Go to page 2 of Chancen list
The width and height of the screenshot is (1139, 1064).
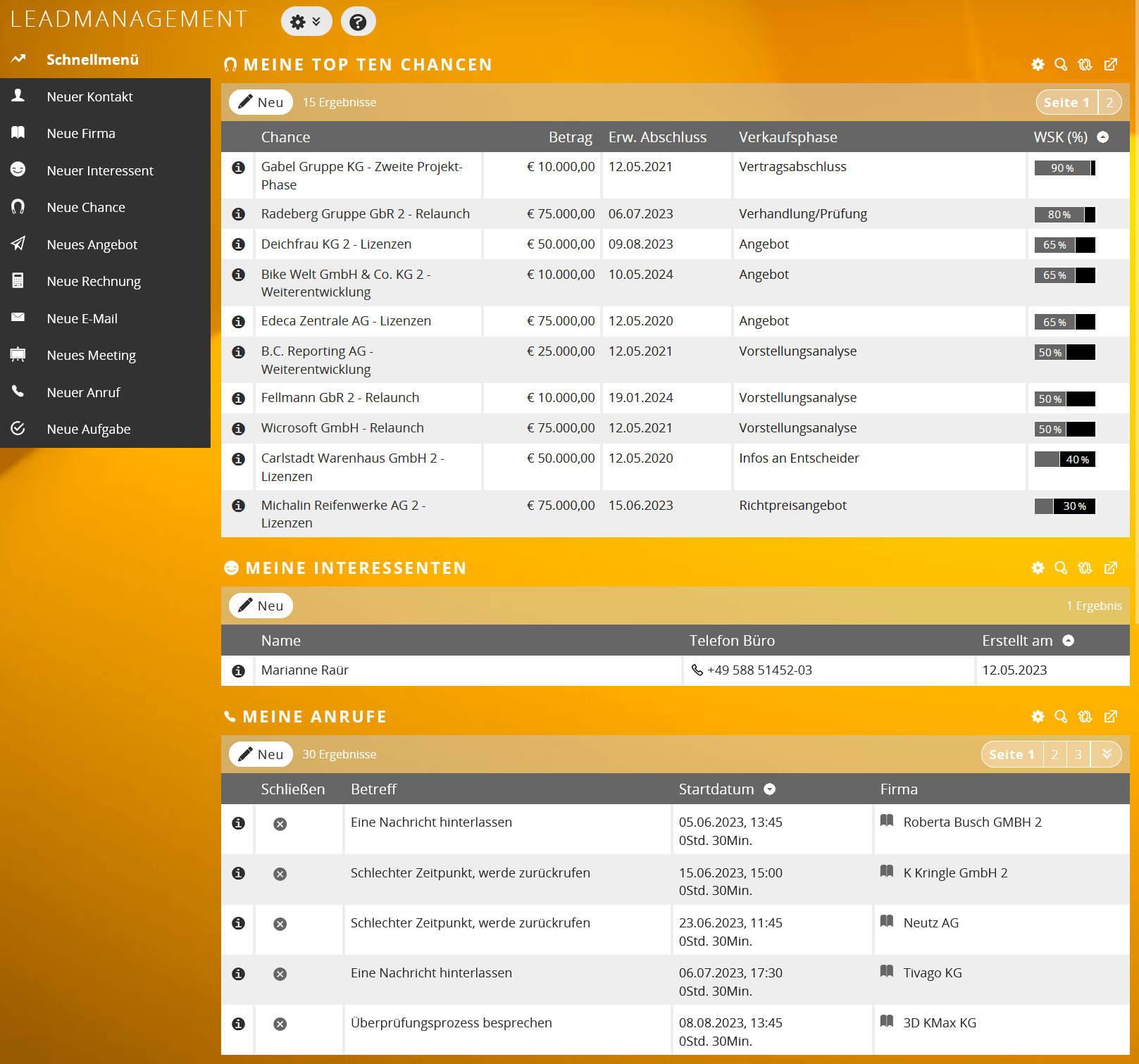coord(1109,102)
